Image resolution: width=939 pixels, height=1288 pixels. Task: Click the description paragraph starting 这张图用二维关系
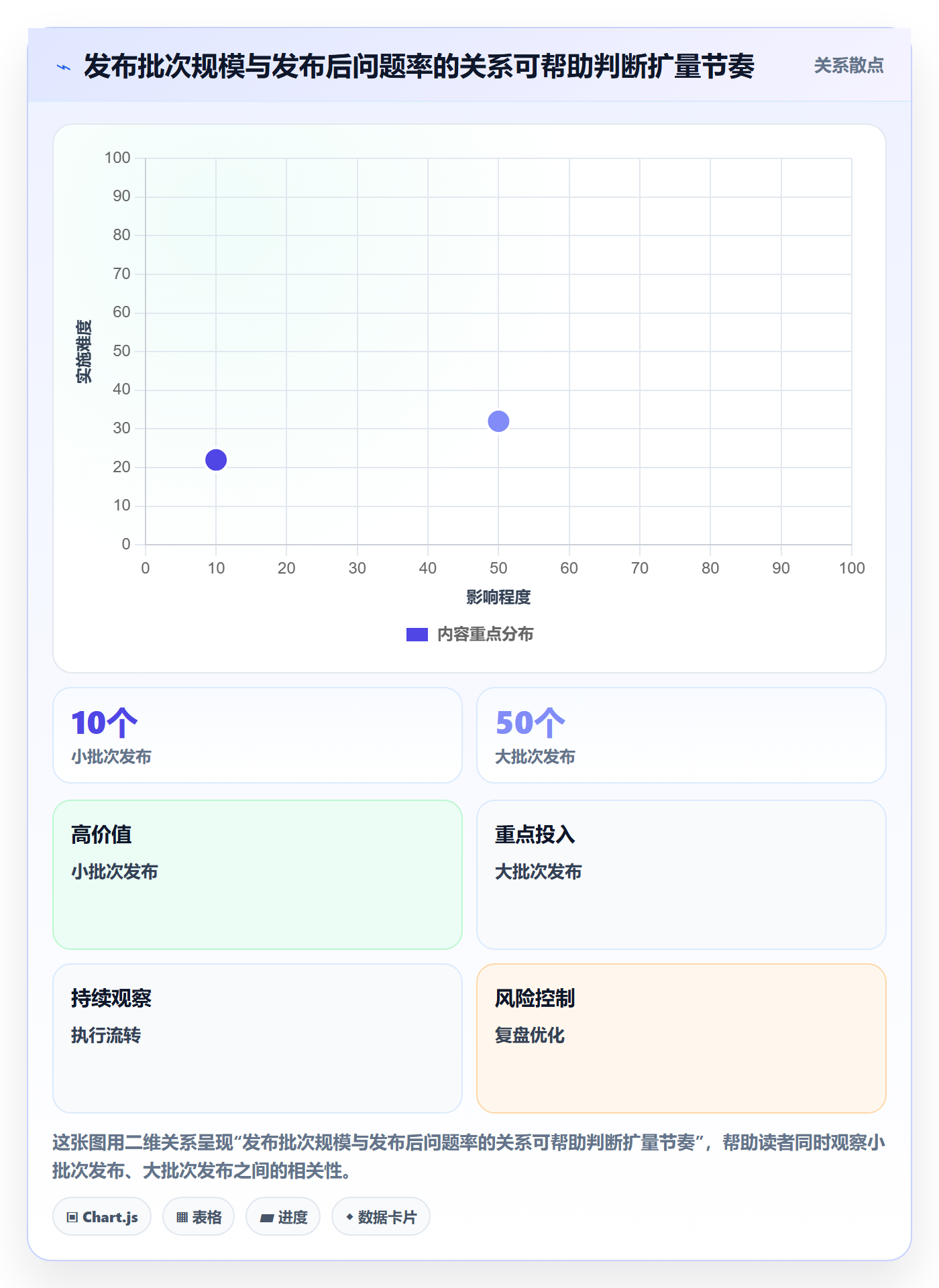pos(469,1157)
